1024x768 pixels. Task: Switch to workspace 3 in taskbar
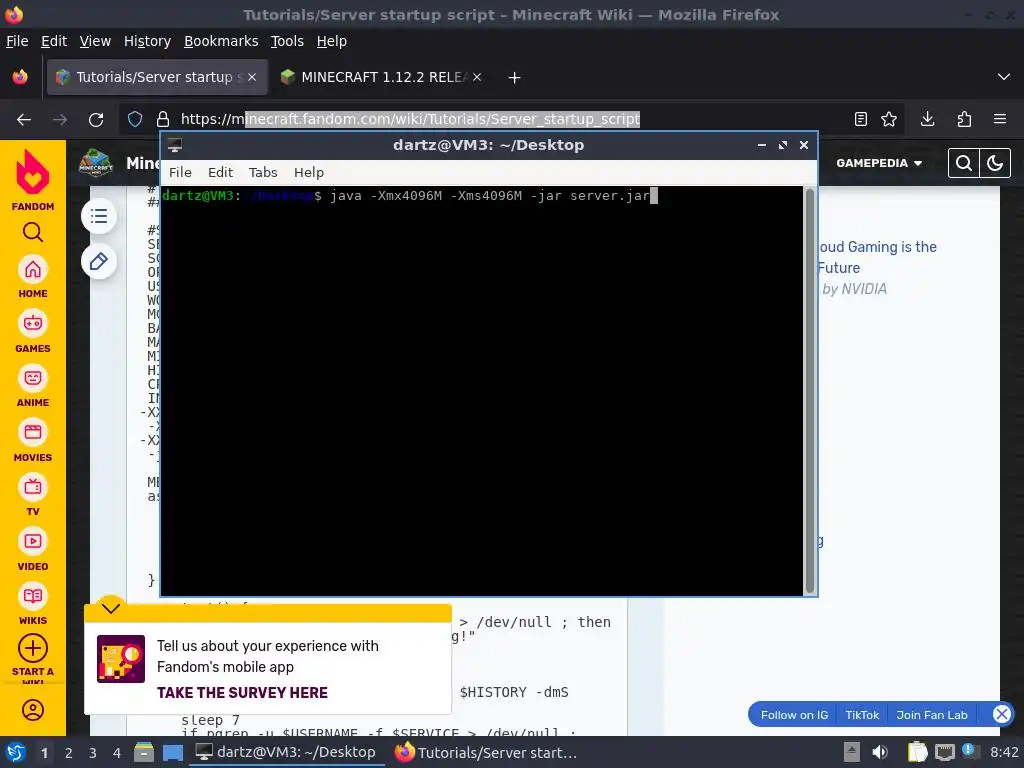(93, 753)
